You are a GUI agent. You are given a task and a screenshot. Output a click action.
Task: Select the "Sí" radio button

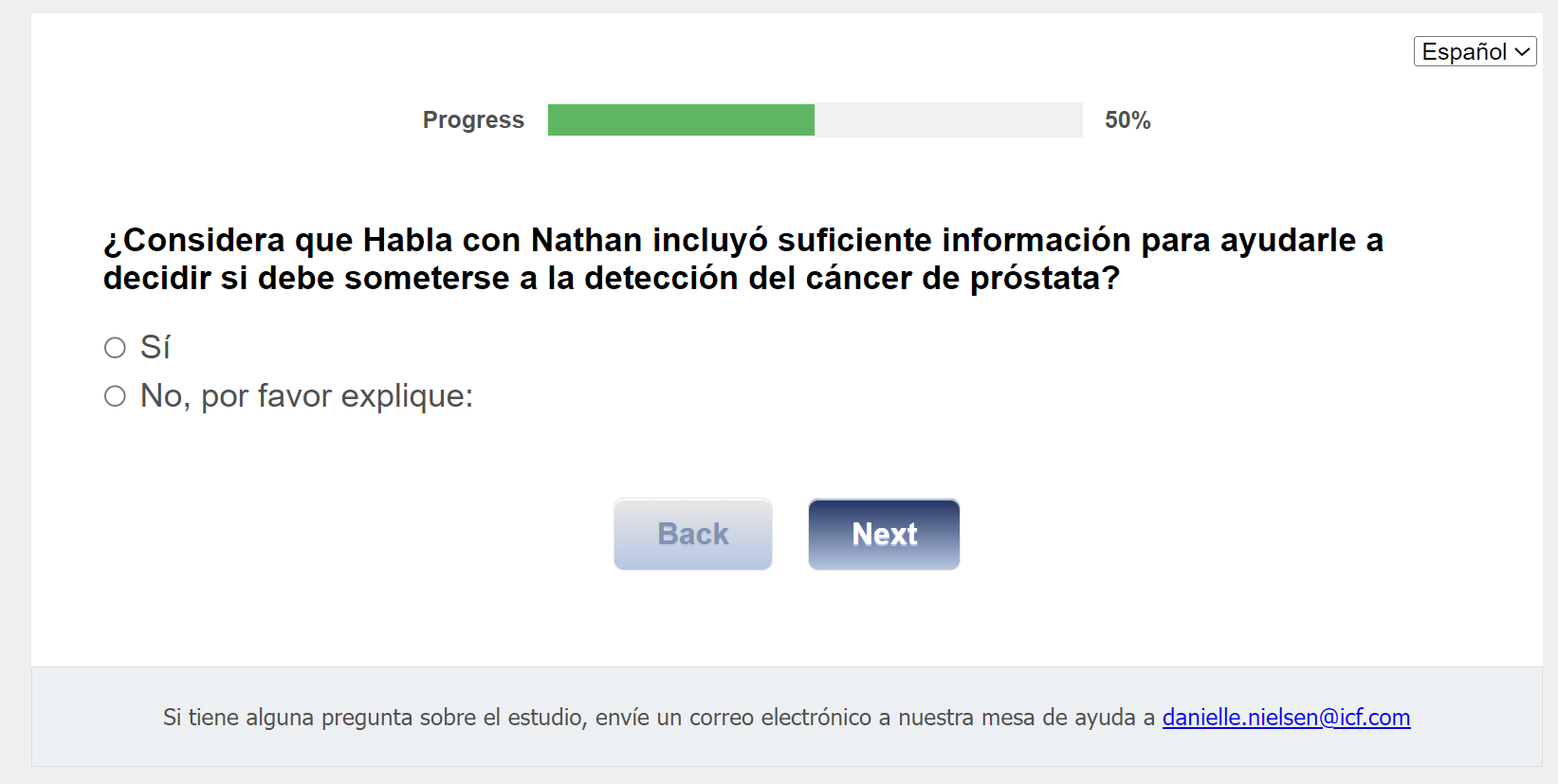click(x=115, y=348)
